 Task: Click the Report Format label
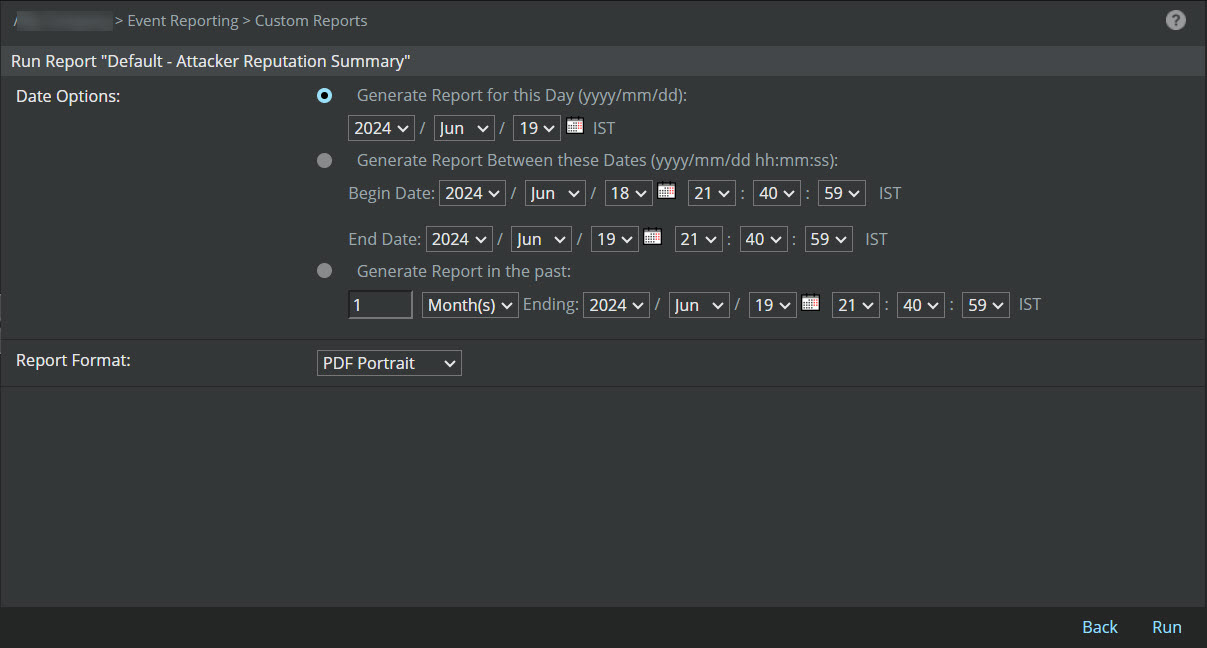[x=73, y=360]
